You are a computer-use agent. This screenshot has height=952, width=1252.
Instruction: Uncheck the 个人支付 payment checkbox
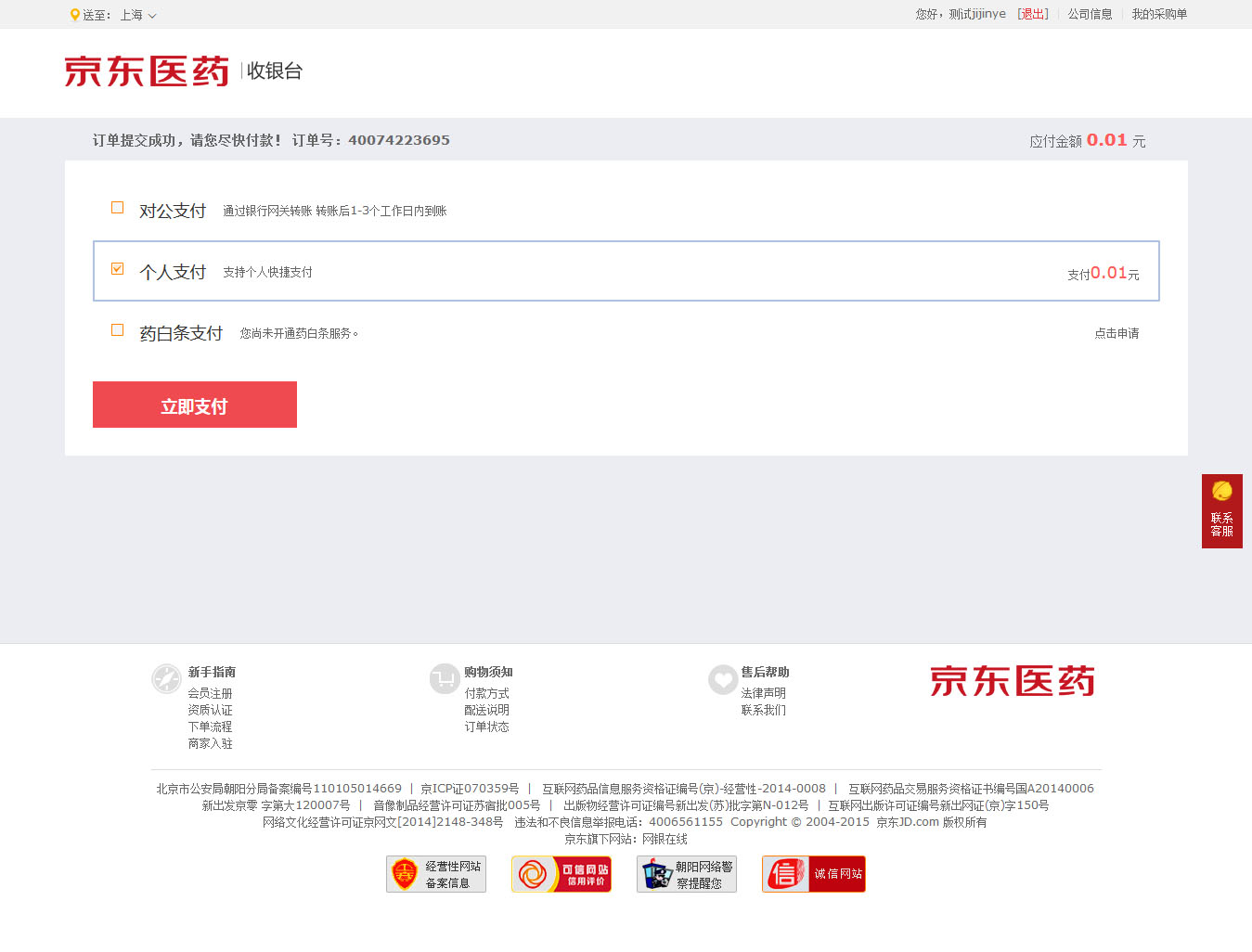(x=118, y=269)
